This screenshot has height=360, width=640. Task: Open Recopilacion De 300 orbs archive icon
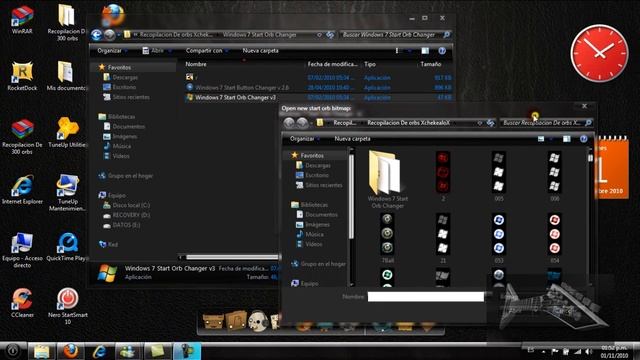coord(22,137)
